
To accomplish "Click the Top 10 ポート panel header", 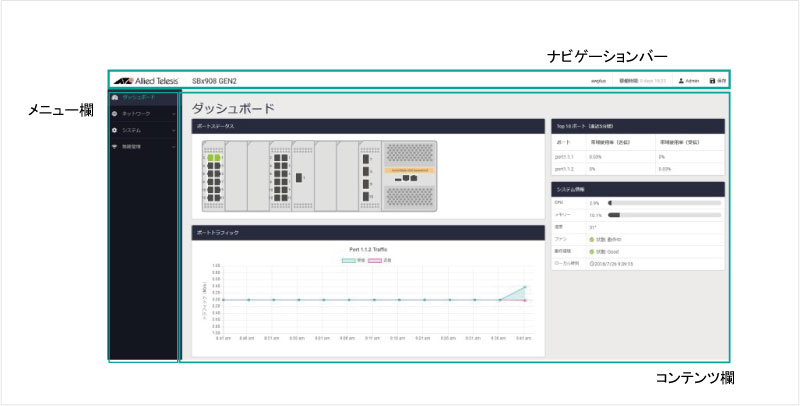I will coord(638,126).
